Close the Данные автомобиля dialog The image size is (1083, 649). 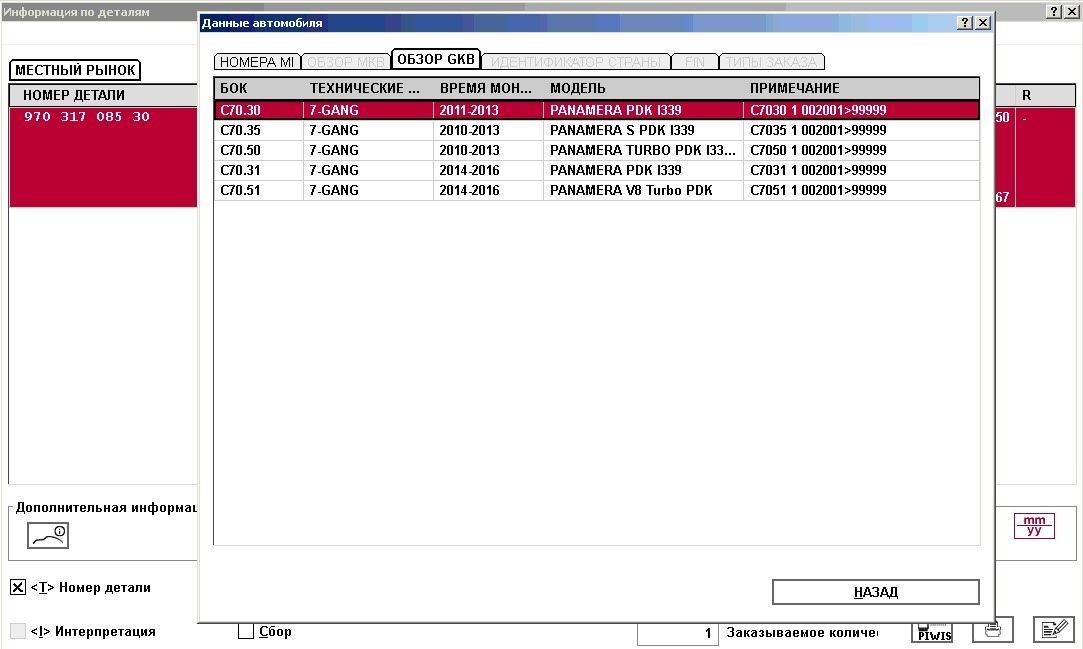982,23
